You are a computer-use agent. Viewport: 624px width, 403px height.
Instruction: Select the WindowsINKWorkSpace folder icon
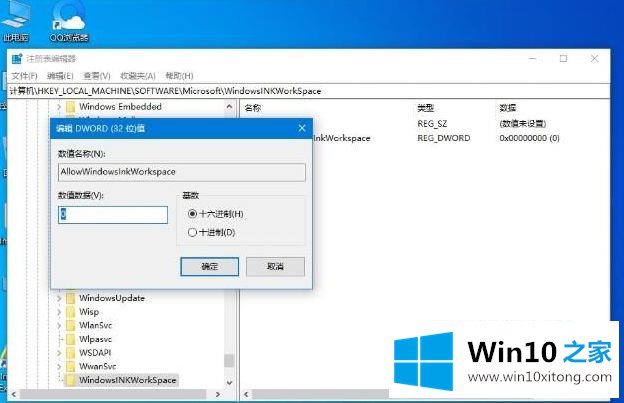[x=70, y=380]
